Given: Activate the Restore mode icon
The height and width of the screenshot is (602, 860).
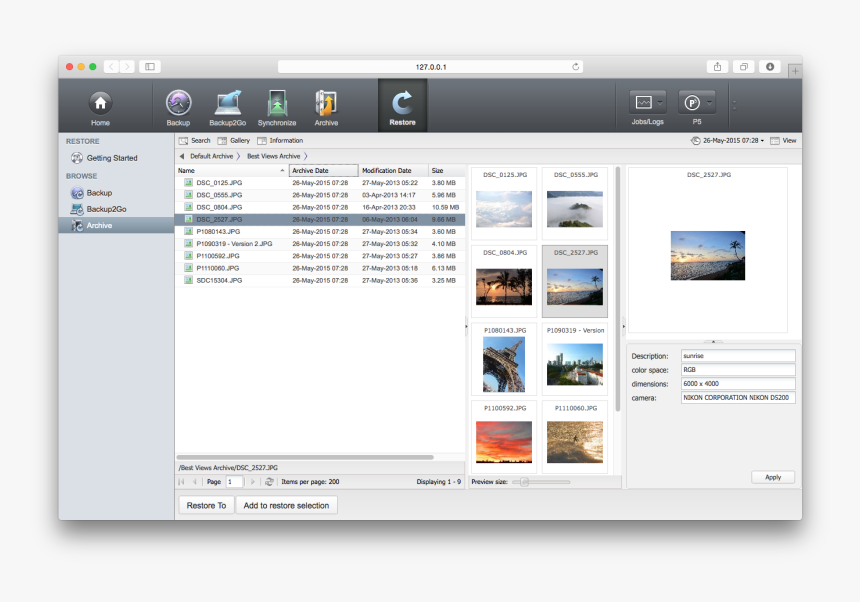Looking at the screenshot, I should [402, 105].
